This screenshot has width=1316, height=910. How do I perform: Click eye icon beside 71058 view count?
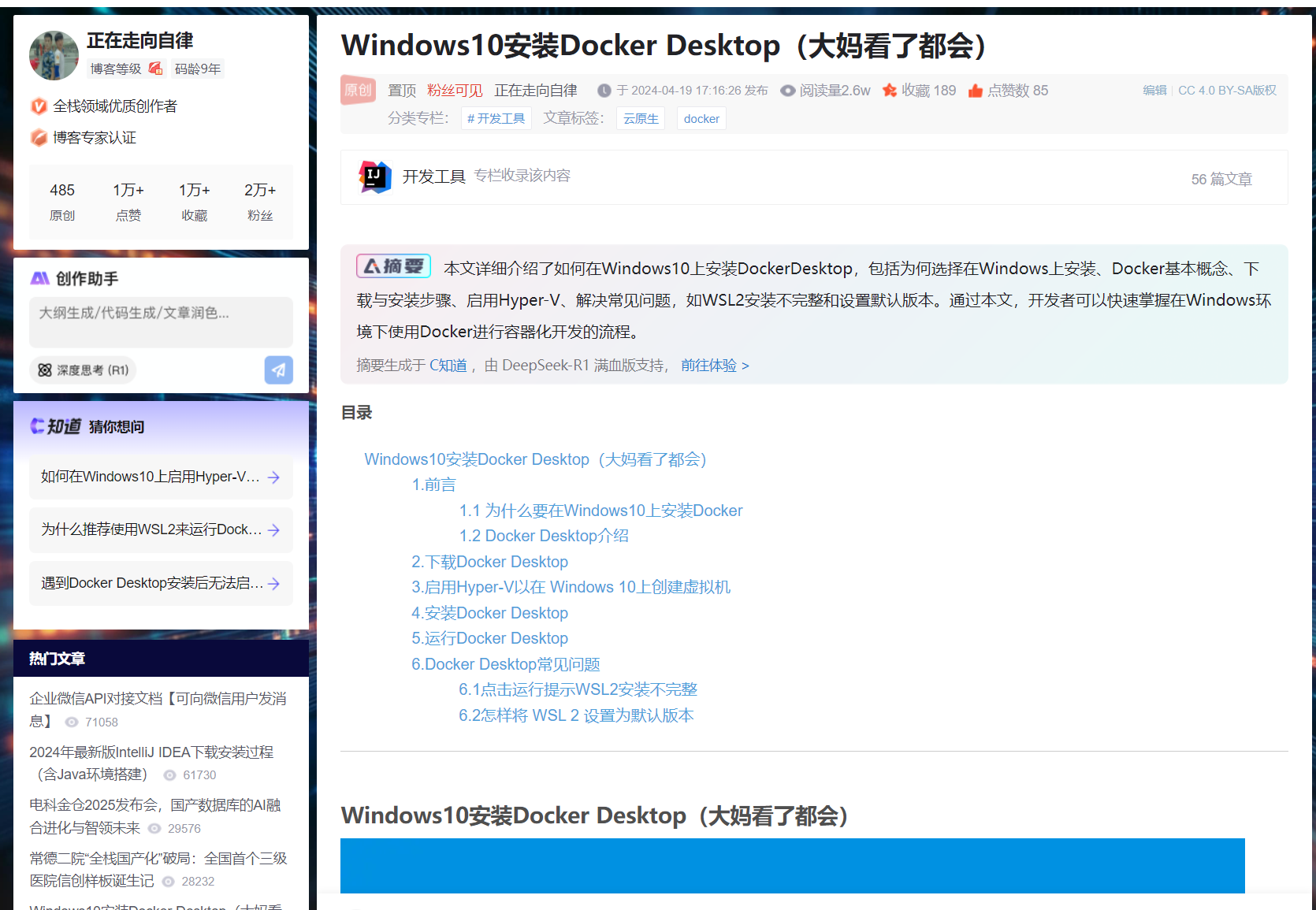pos(72,722)
